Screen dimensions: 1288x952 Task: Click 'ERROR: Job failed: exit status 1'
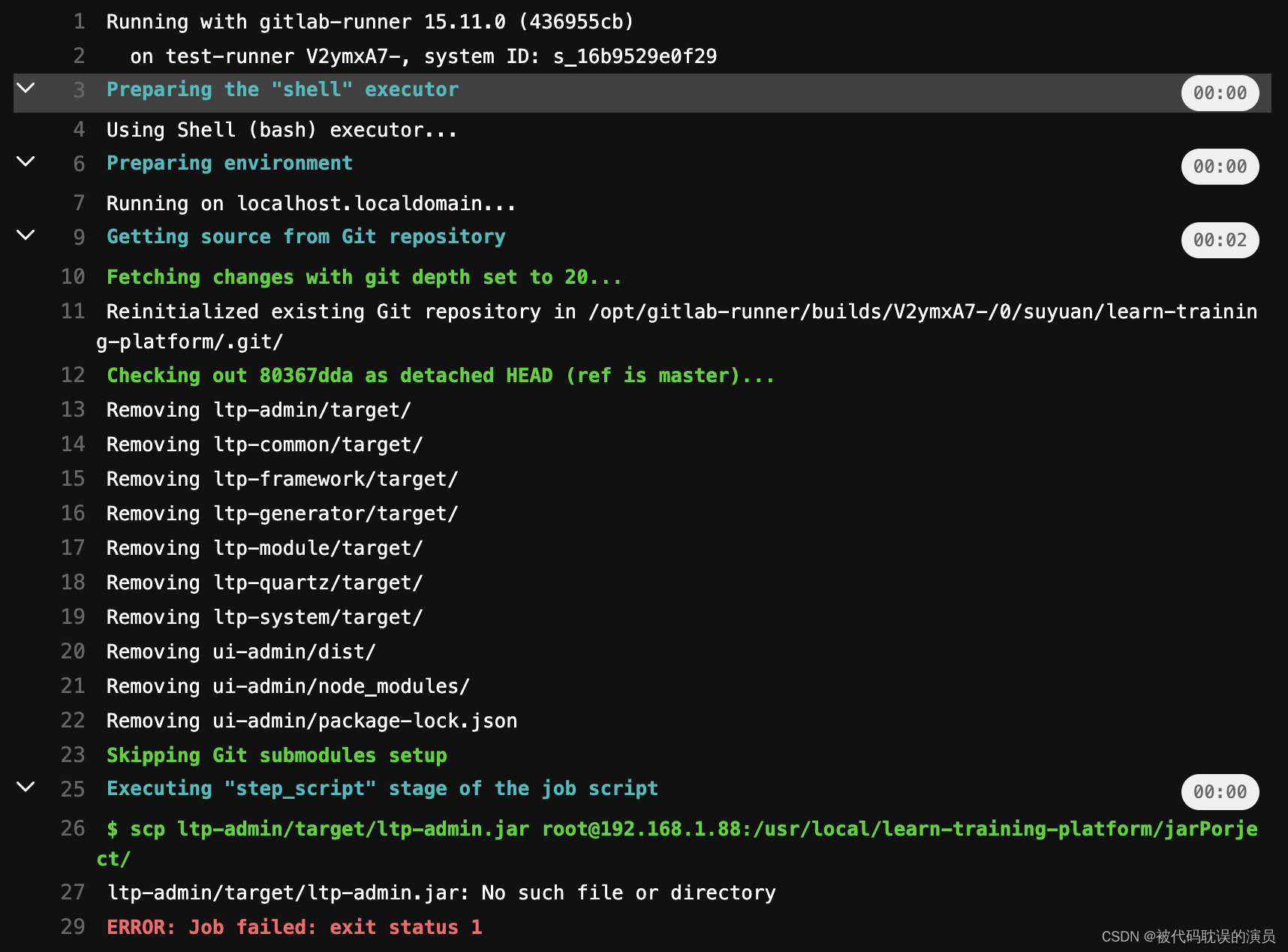[x=294, y=927]
